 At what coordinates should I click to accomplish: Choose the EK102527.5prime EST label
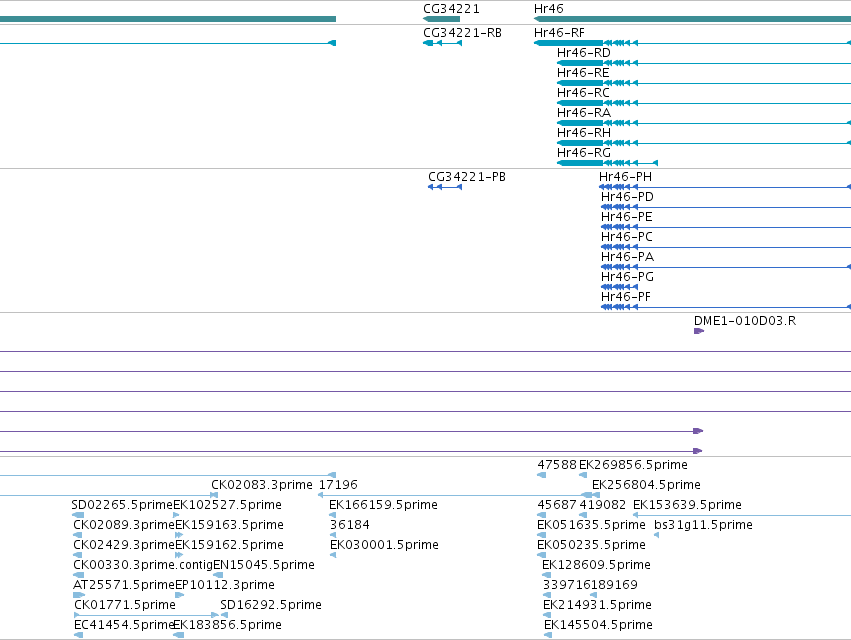coord(227,504)
